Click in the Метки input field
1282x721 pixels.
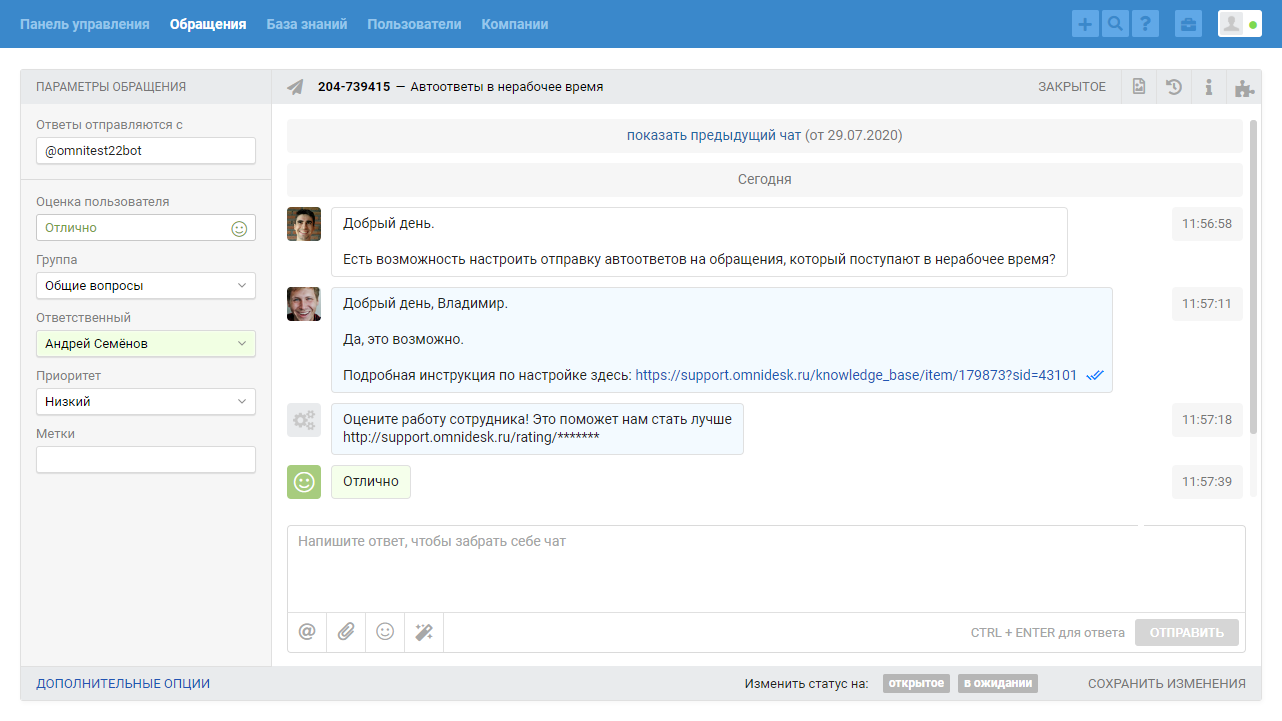click(x=146, y=460)
